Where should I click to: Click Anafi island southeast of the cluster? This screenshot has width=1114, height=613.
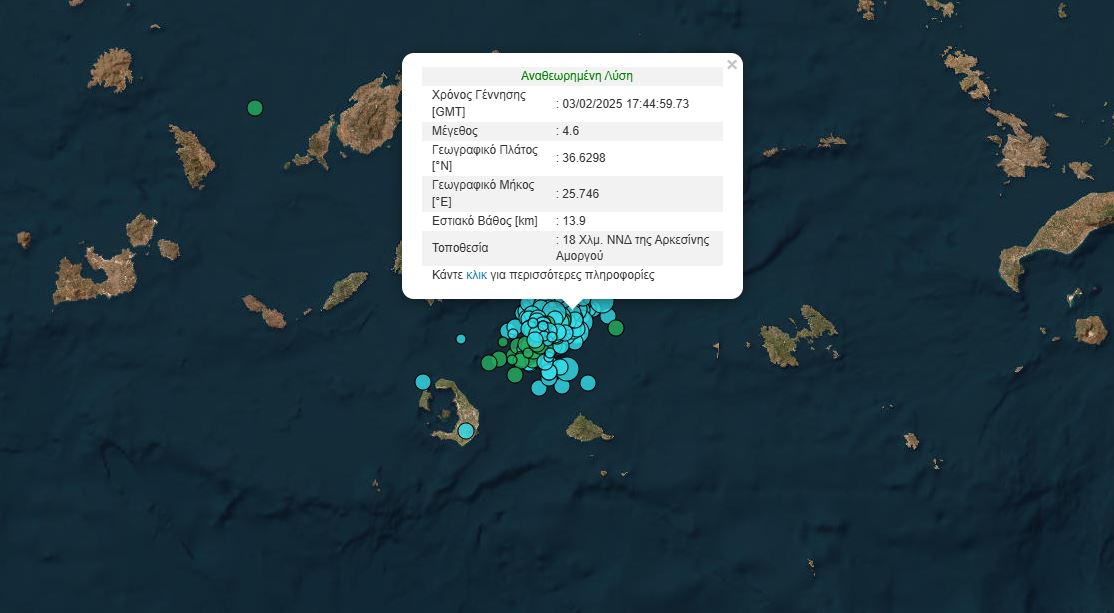point(589,429)
